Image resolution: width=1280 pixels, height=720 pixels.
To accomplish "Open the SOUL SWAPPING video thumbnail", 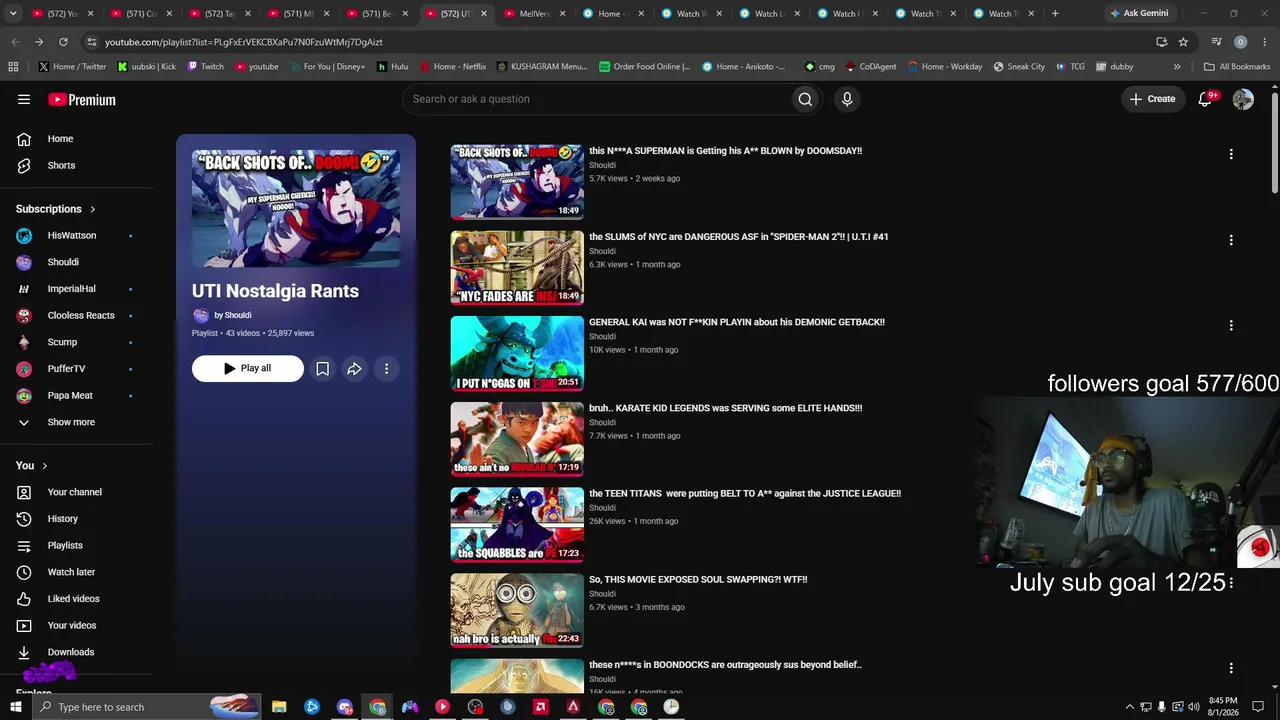I will pos(517,610).
